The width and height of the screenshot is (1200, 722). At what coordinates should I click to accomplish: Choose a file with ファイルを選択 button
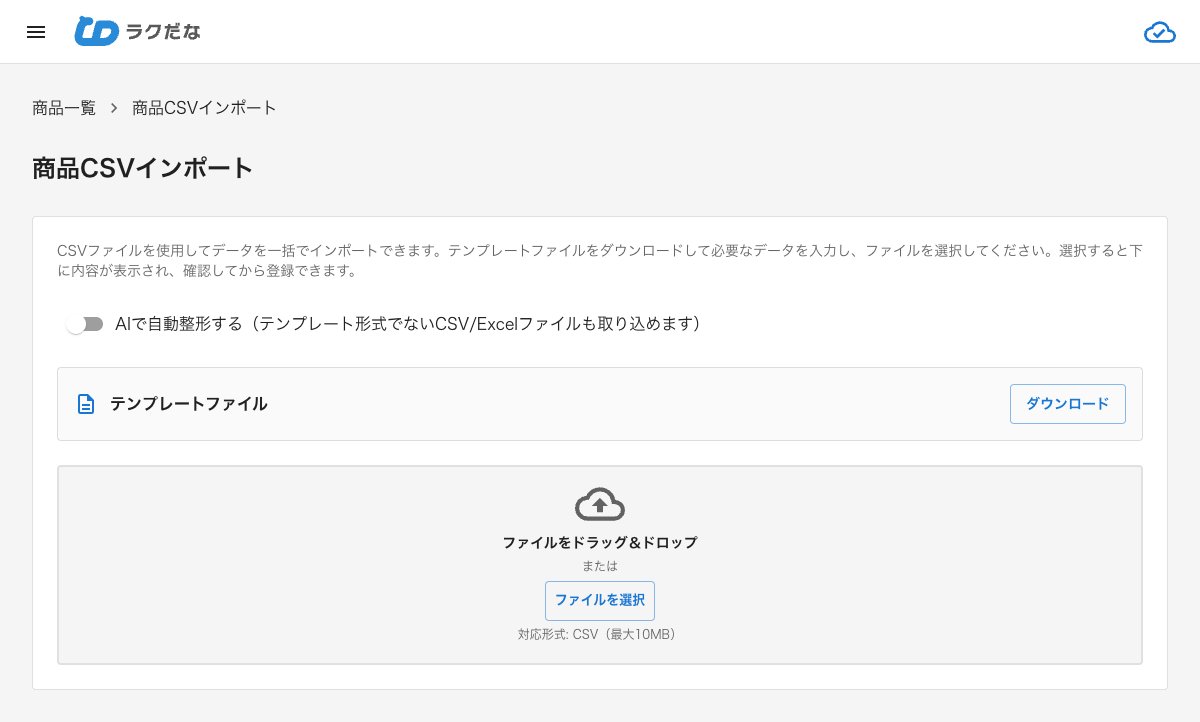[x=600, y=601]
